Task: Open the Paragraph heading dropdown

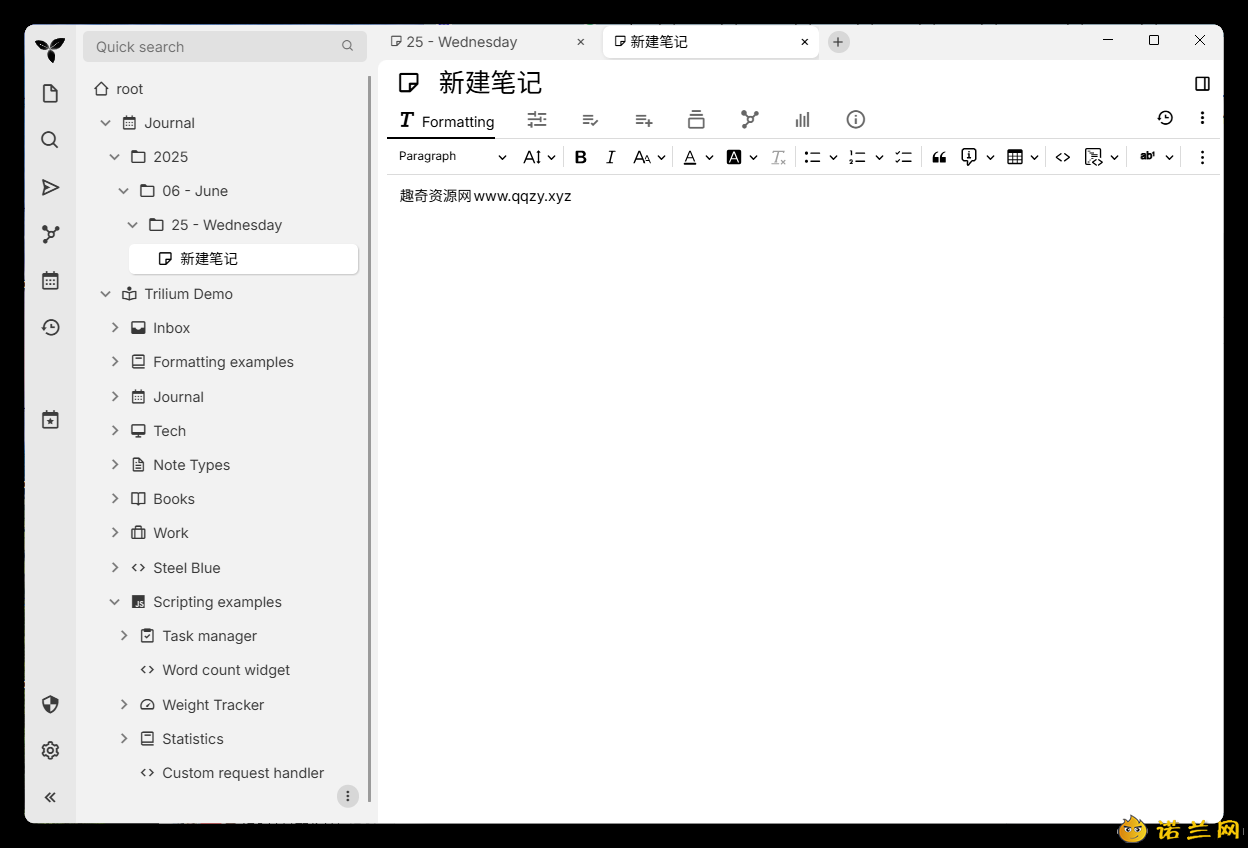Action: (452, 157)
